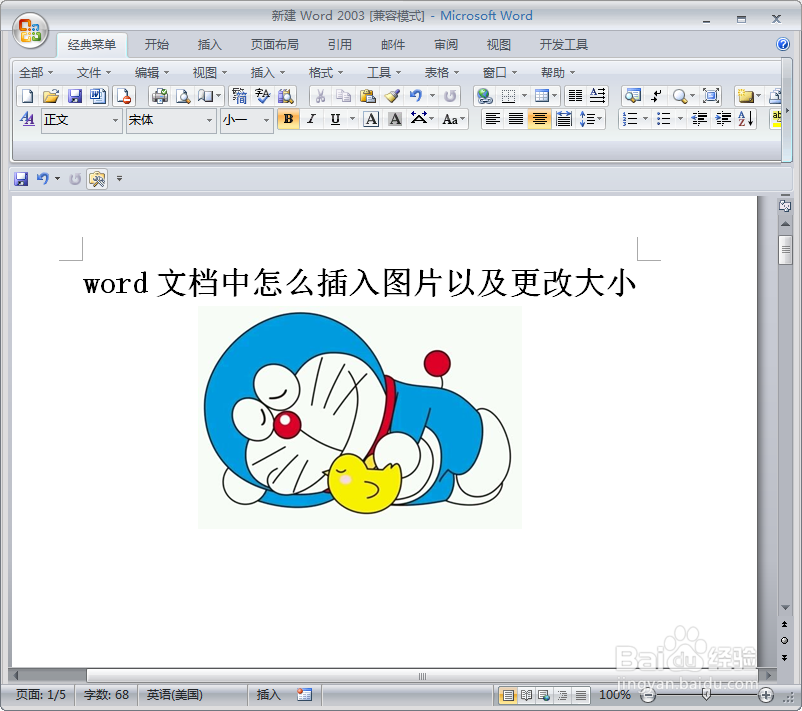Image resolution: width=802 pixels, height=711 pixels.
Task: Open the Document Map icon
Action: 633,96
